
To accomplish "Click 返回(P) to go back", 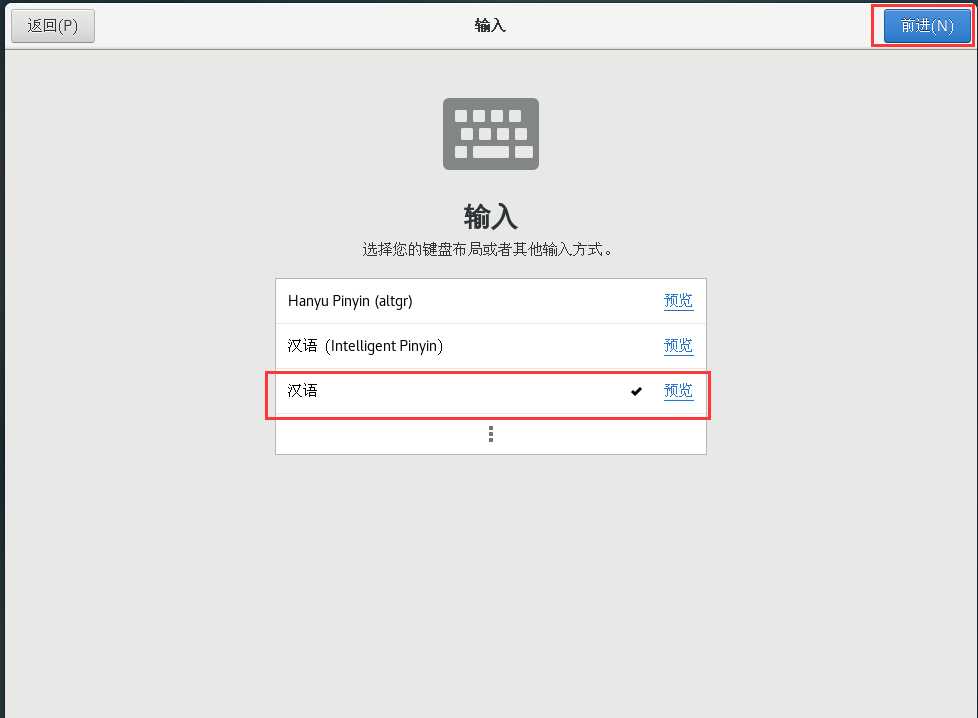I will coord(52,25).
